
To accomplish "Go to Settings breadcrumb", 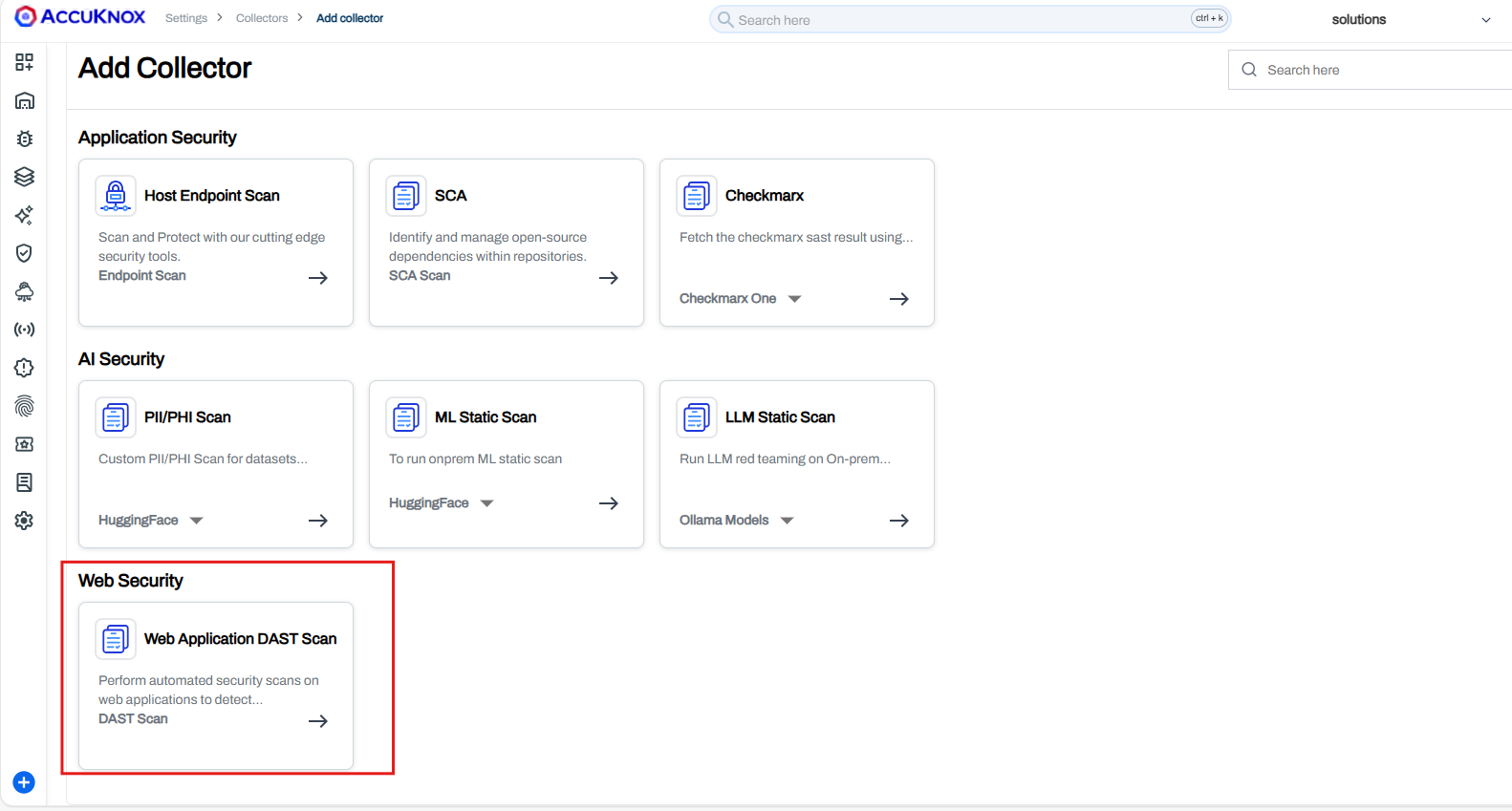I will pos(185,18).
